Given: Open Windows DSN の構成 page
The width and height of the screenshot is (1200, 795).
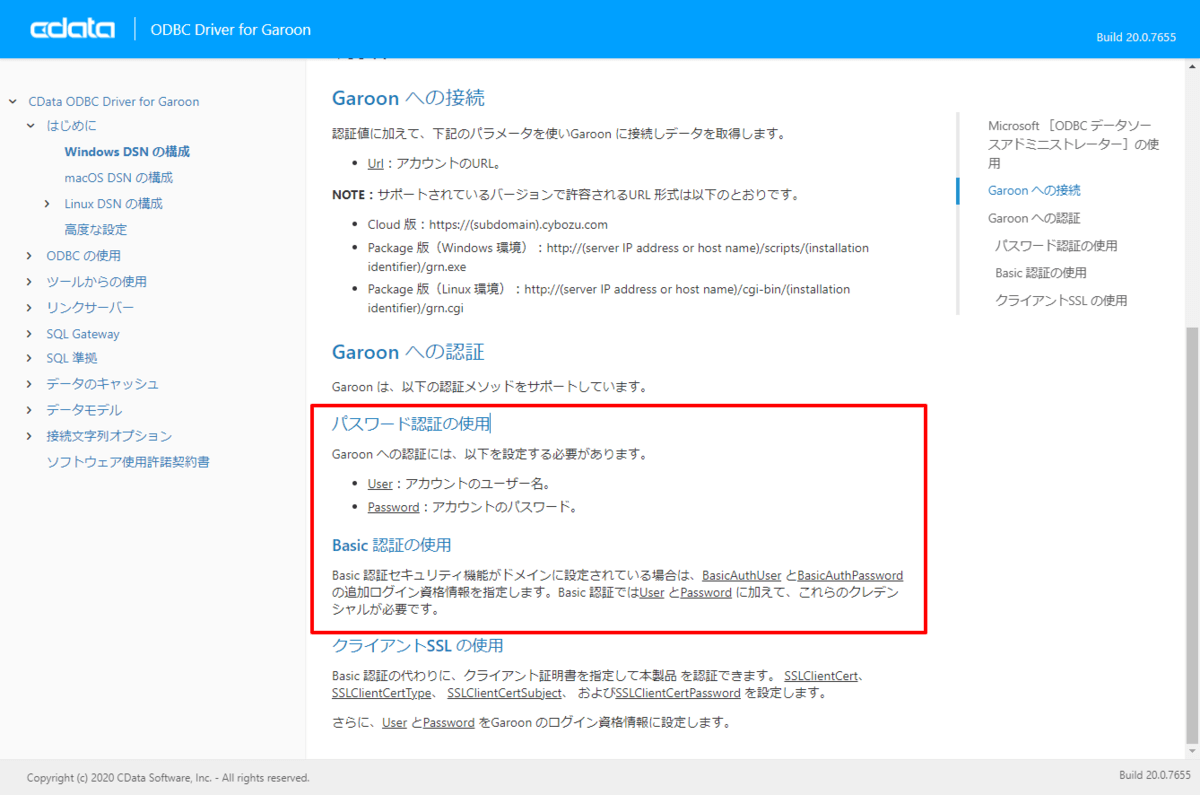Looking at the screenshot, I should (127, 152).
